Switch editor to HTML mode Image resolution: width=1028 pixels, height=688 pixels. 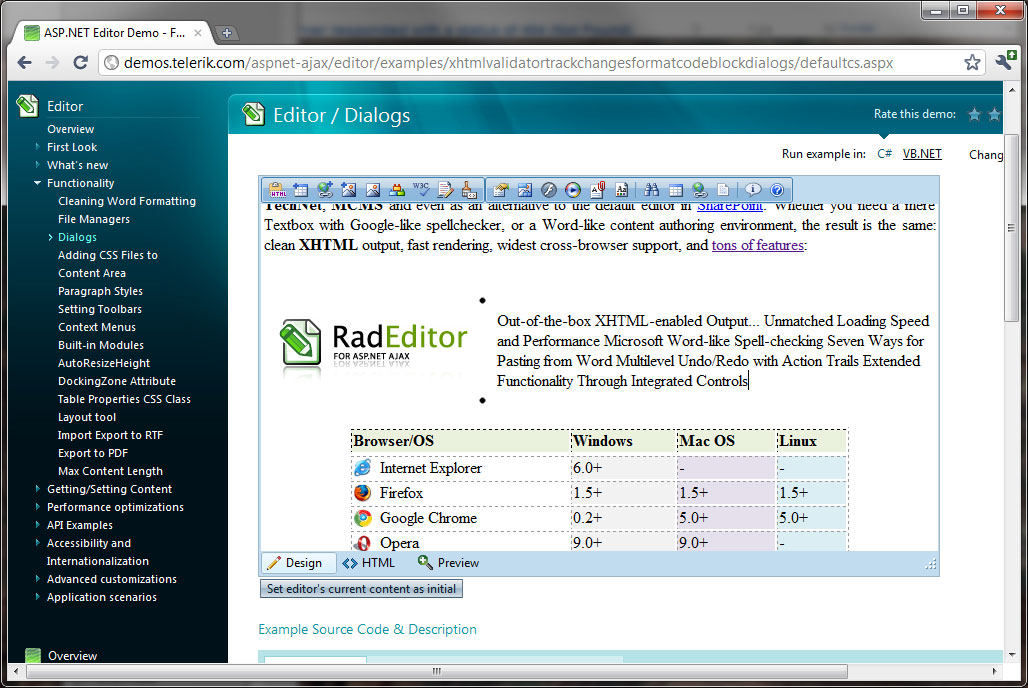coord(368,563)
